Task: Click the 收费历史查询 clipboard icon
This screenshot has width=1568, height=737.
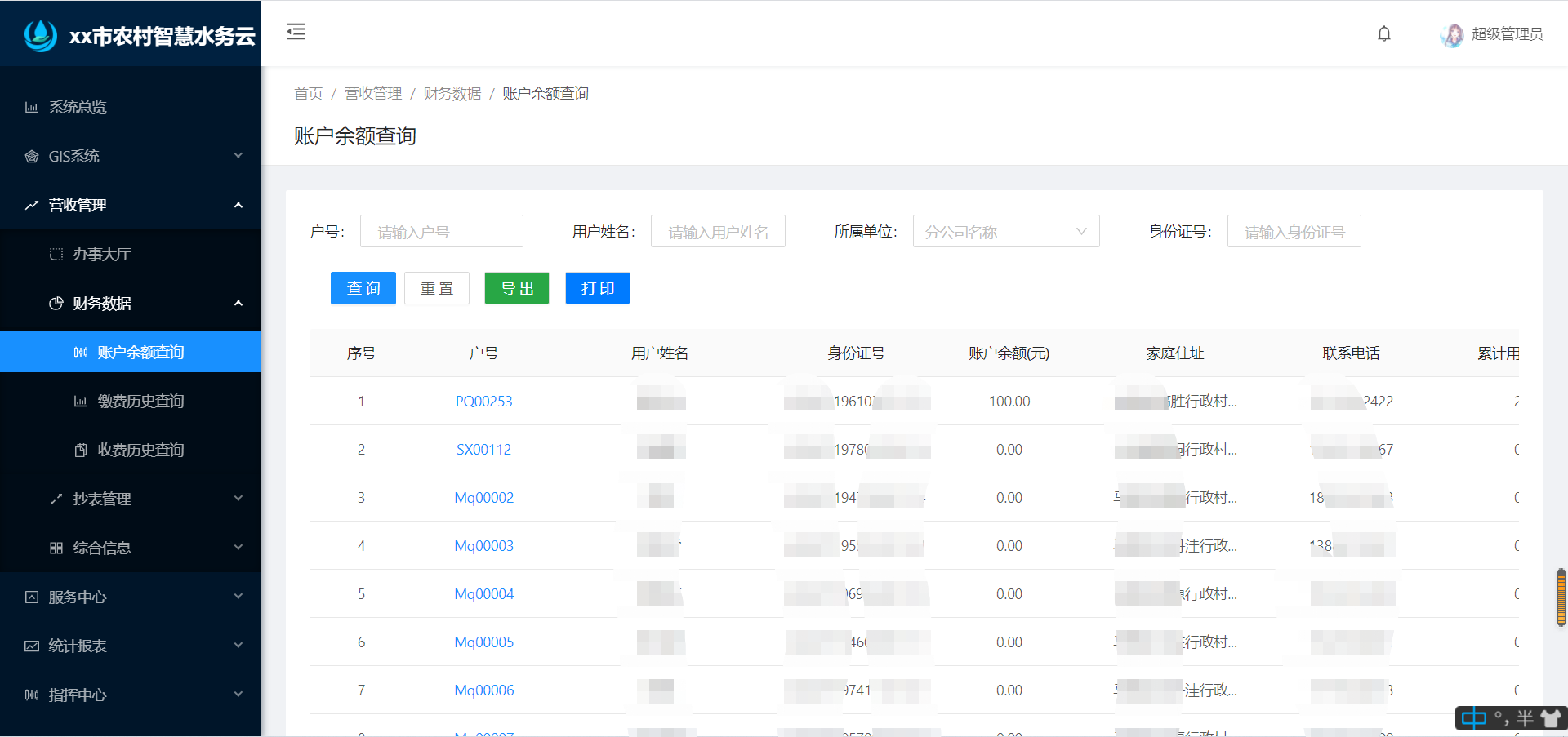Action: point(81,450)
